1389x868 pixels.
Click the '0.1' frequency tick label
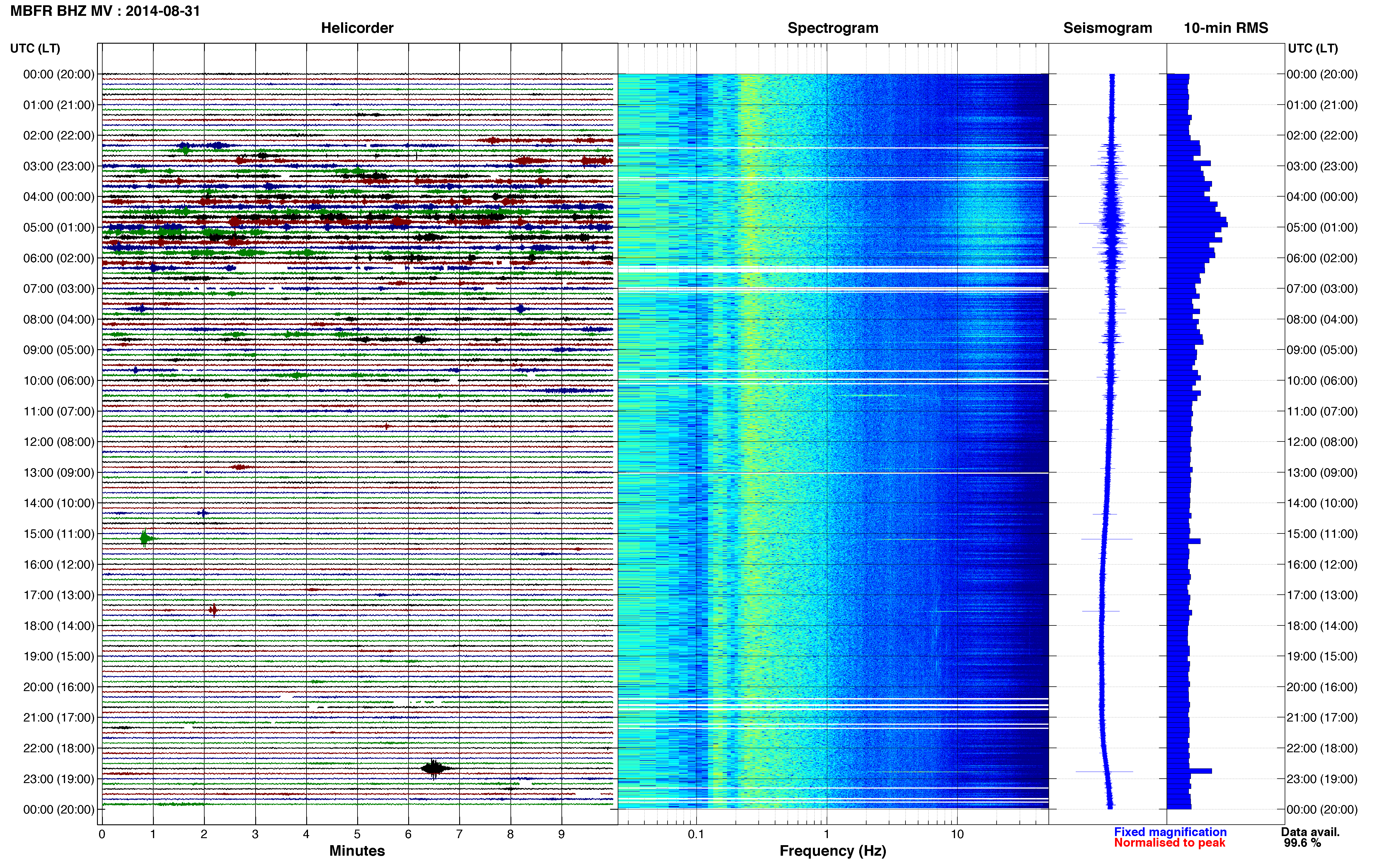(696, 834)
